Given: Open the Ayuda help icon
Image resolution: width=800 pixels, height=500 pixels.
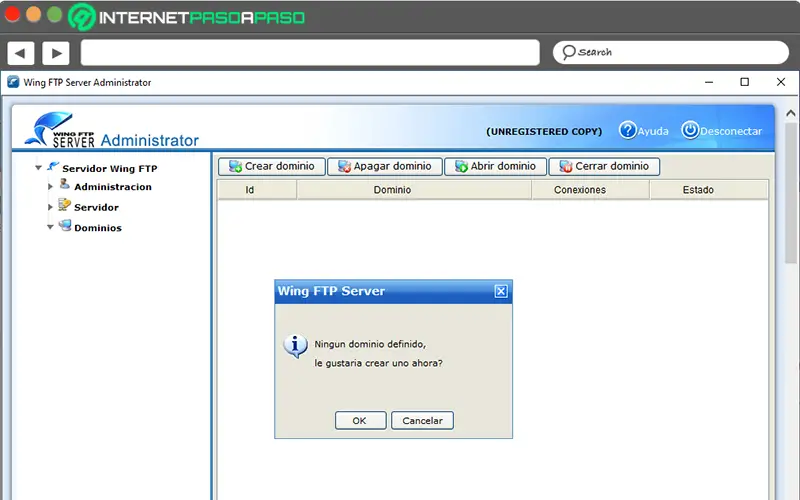Looking at the screenshot, I should (x=628, y=130).
